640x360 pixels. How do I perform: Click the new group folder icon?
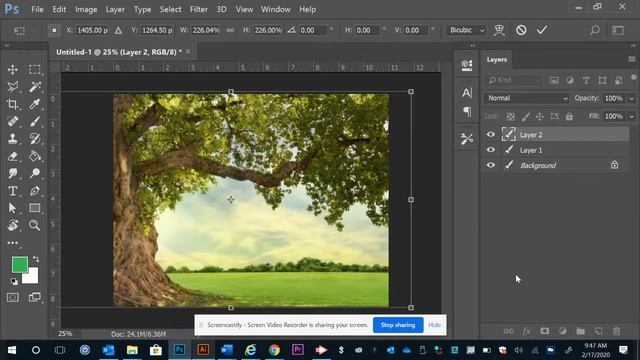[580, 331]
